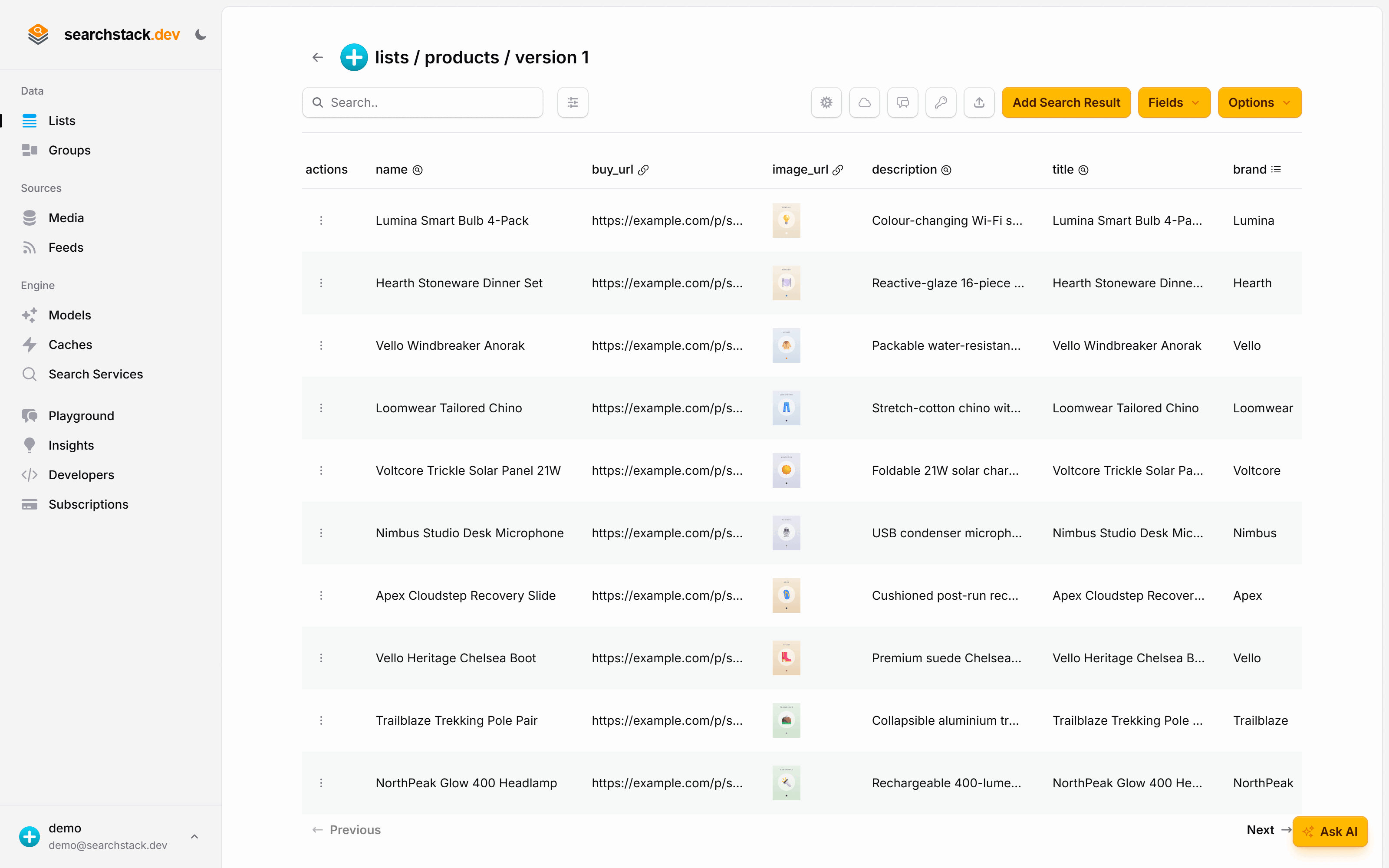Click the image_url column header
Viewport: 1389px width, 868px height.
[807, 169]
